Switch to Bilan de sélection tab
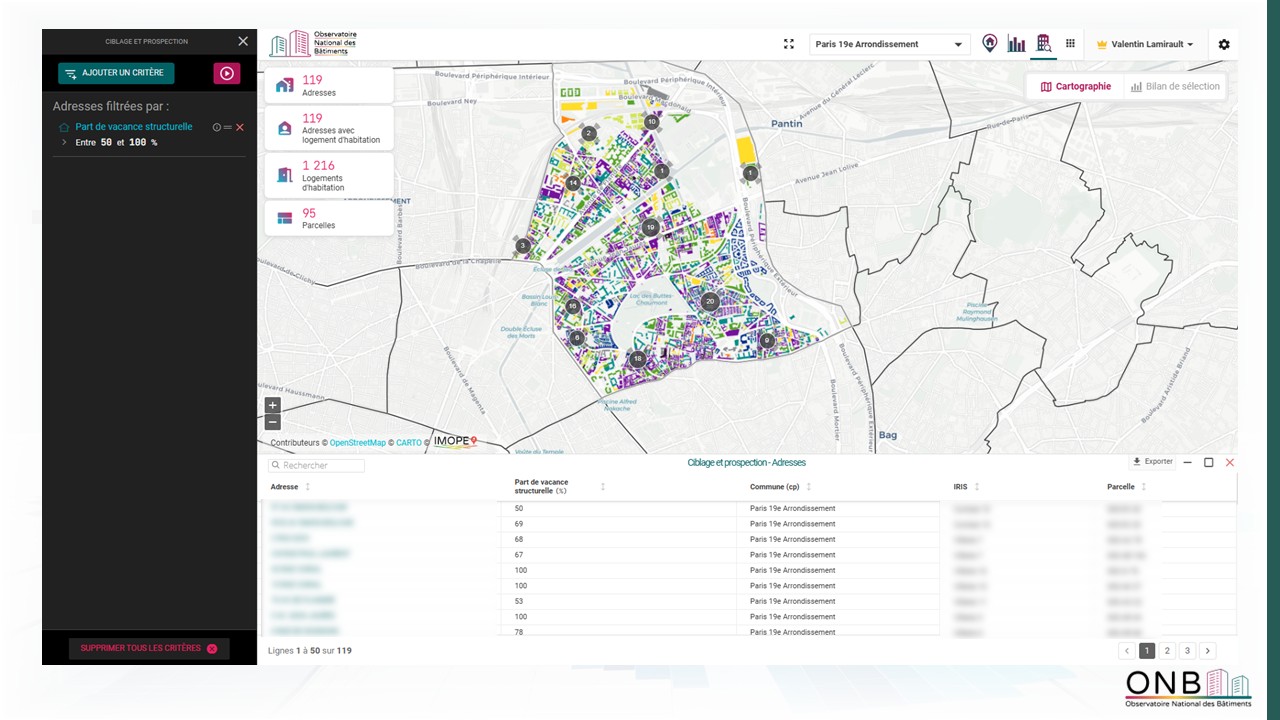Screen dimensions: 1280x720 pos(1175,87)
